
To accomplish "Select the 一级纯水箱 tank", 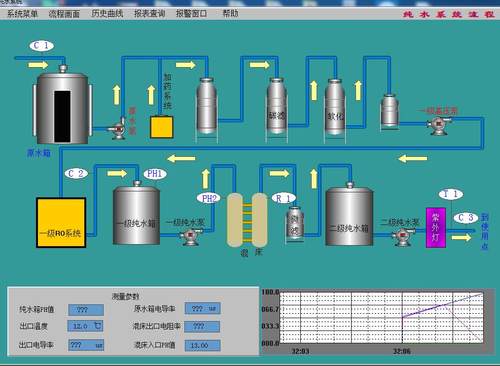I will point(137,213).
